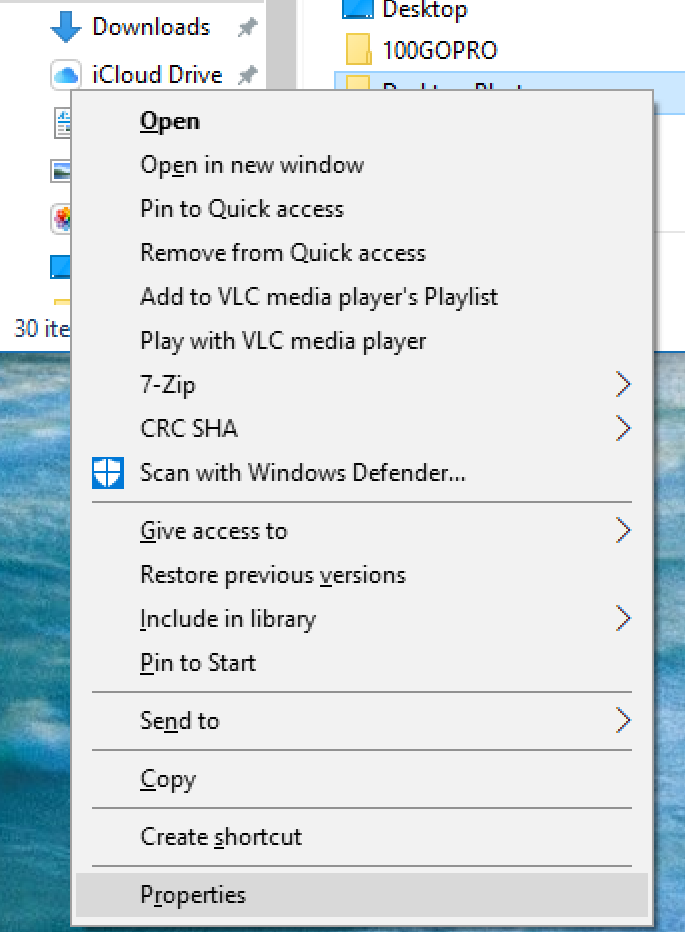The width and height of the screenshot is (685, 932).
Task: Open iCloud Drive in sidebar
Action: pos(157,75)
